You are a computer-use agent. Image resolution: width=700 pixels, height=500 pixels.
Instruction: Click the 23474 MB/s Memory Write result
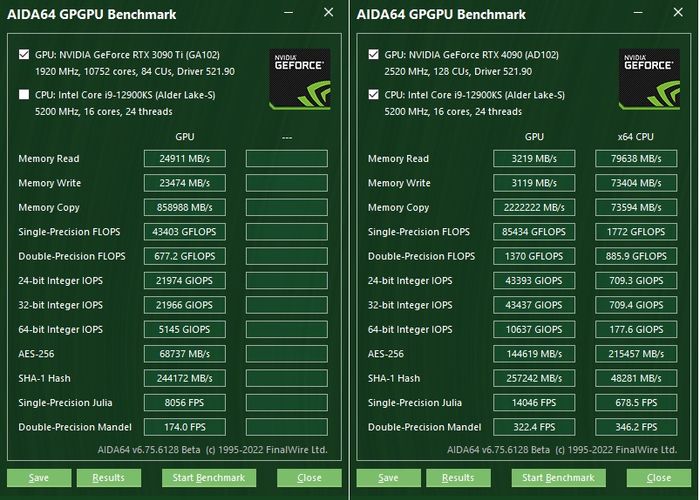coord(185,183)
